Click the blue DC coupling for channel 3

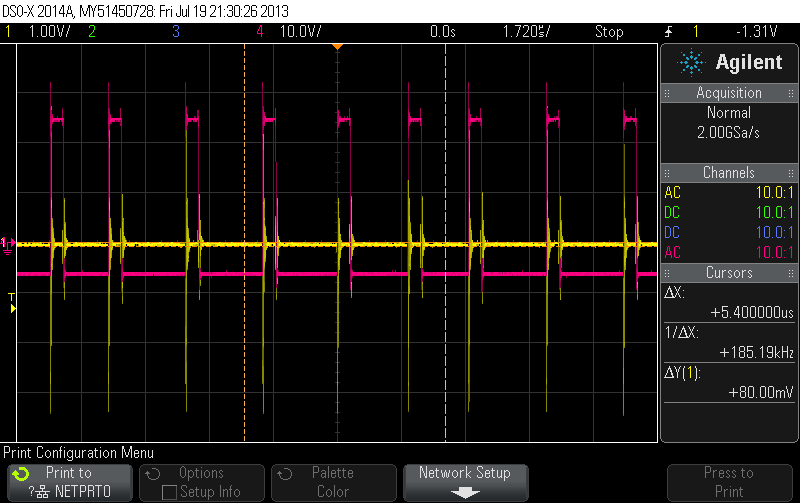(672, 233)
